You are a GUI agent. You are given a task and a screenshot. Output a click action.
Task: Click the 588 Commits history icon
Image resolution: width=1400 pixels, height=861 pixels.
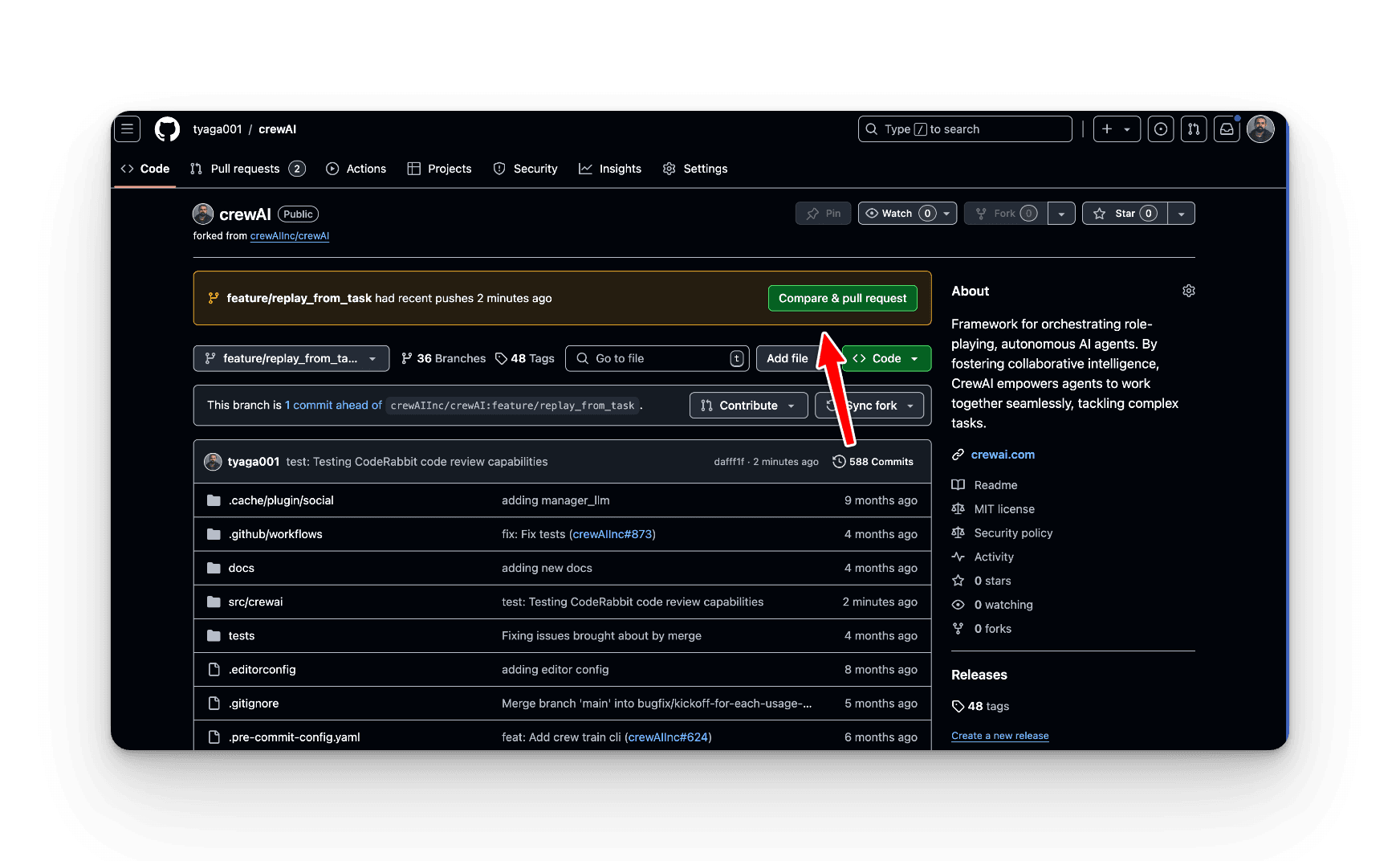(x=840, y=461)
